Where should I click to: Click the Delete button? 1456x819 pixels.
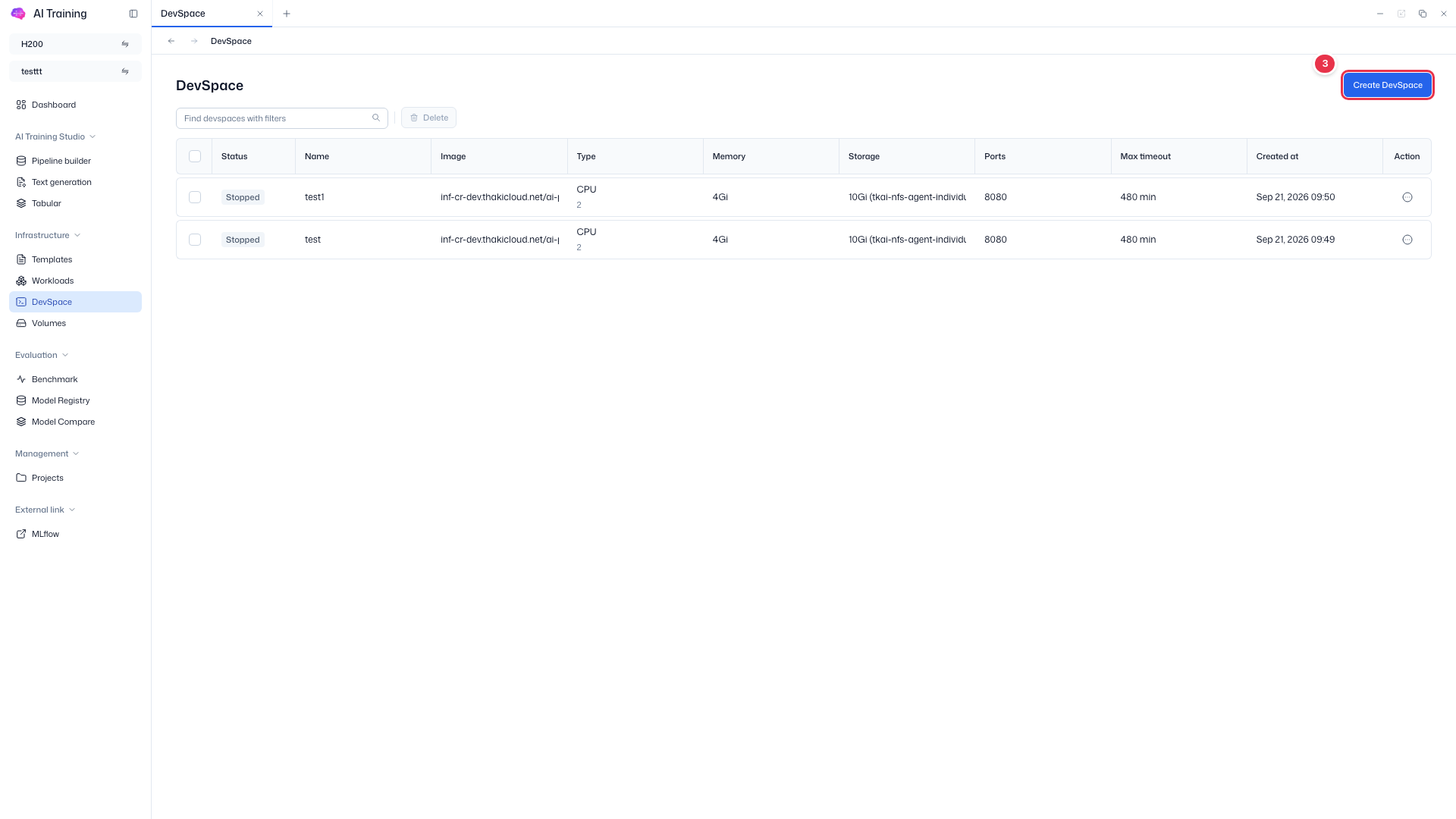pos(428,118)
